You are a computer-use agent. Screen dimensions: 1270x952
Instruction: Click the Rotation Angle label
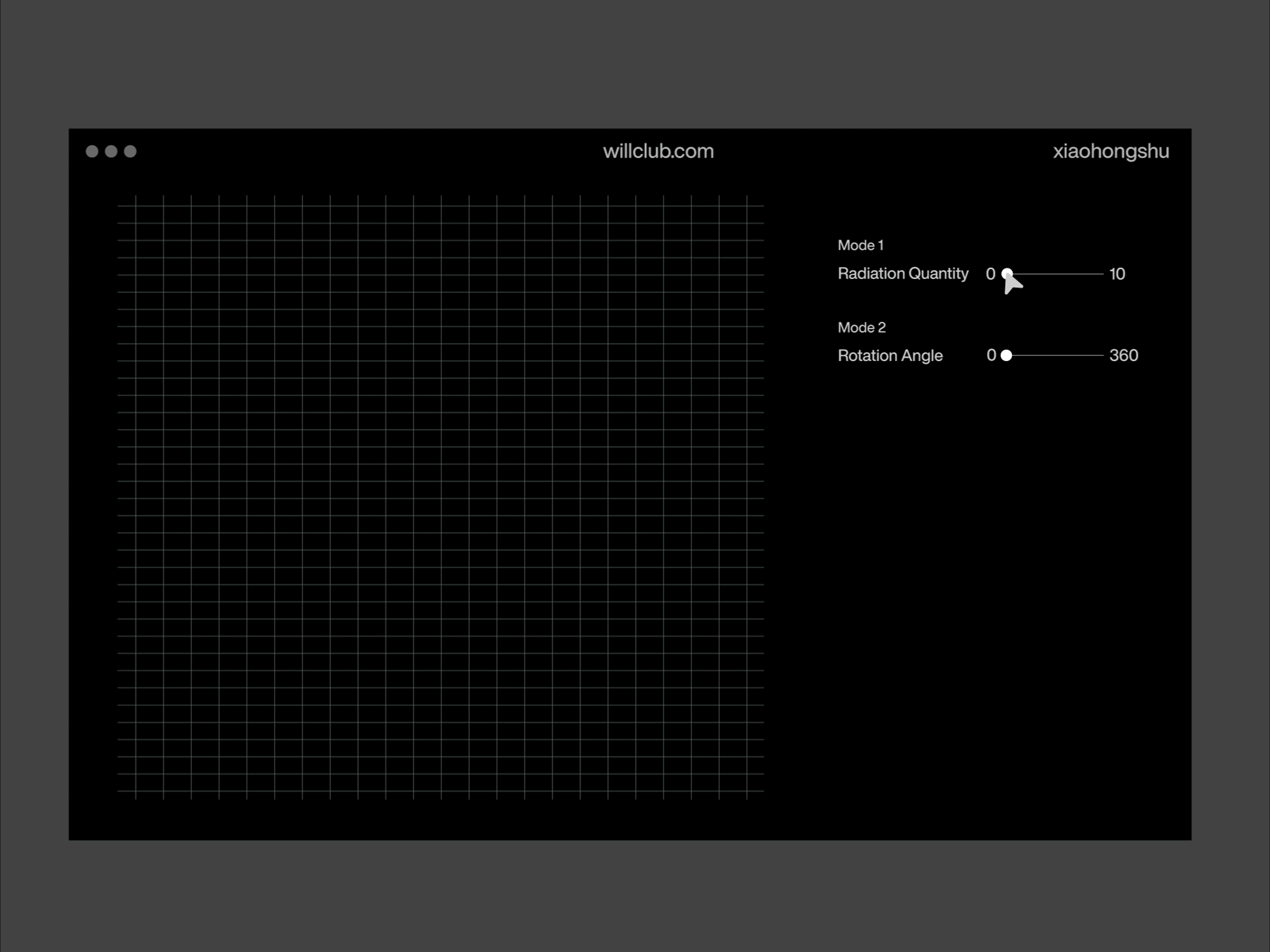pos(890,355)
